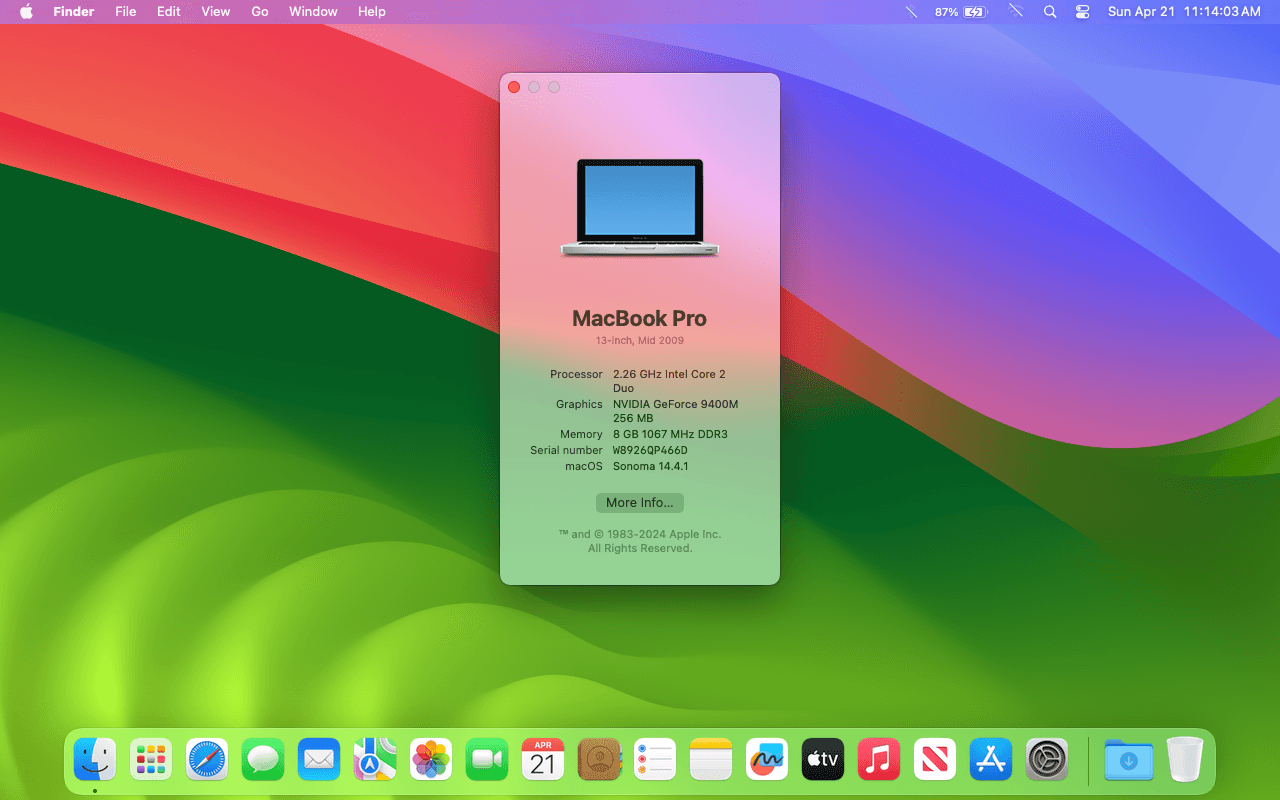Open the App Store
The image size is (1280, 800).
(x=990, y=758)
